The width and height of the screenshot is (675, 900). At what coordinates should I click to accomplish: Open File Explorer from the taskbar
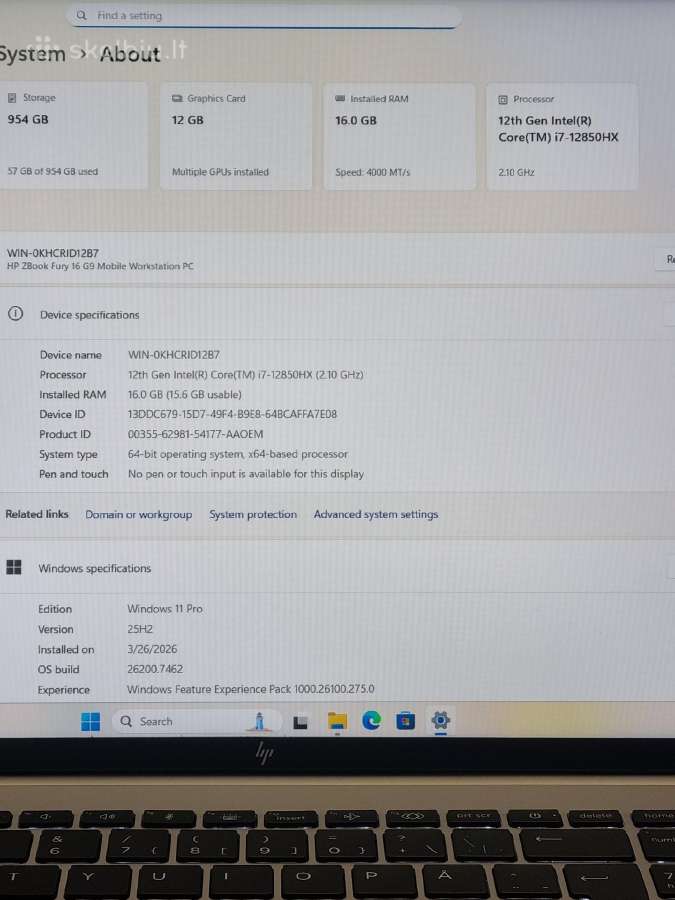(x=337, y=721)
